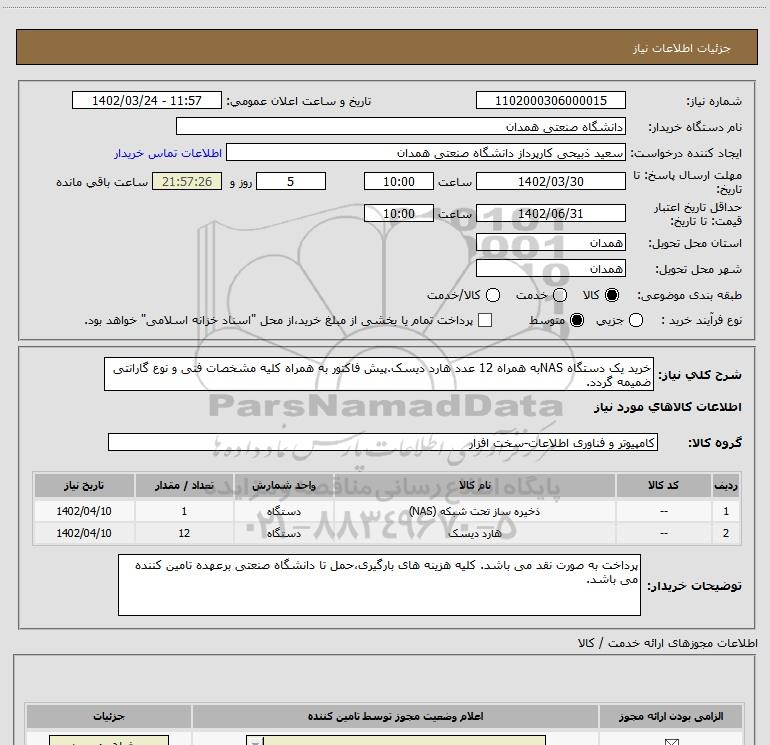Click the اطلاعات مجوزهای ارائه خدمت / کالا heading
The image size is (770, 745).
667,643
